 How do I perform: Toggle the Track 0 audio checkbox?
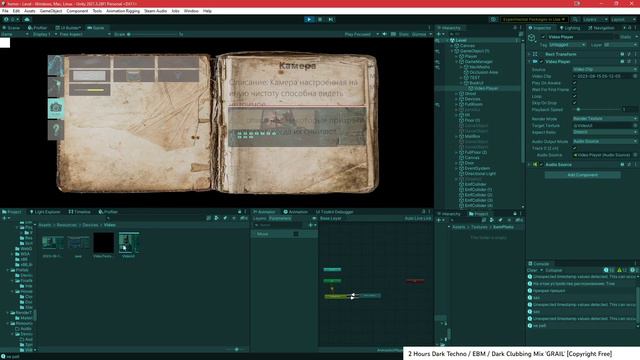point(574,148)
